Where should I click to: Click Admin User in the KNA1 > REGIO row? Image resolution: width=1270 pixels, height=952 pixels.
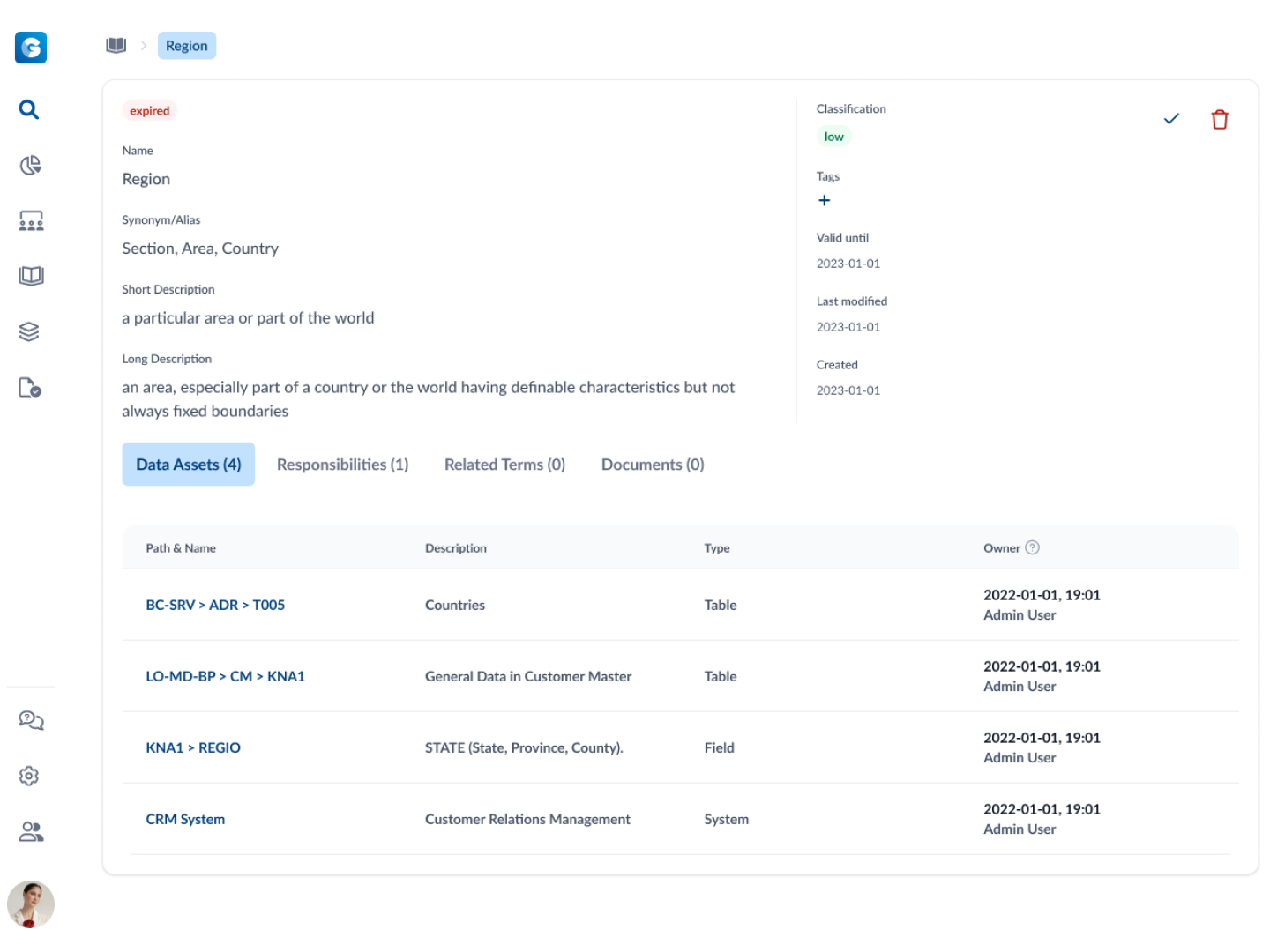coord(1020,758)
